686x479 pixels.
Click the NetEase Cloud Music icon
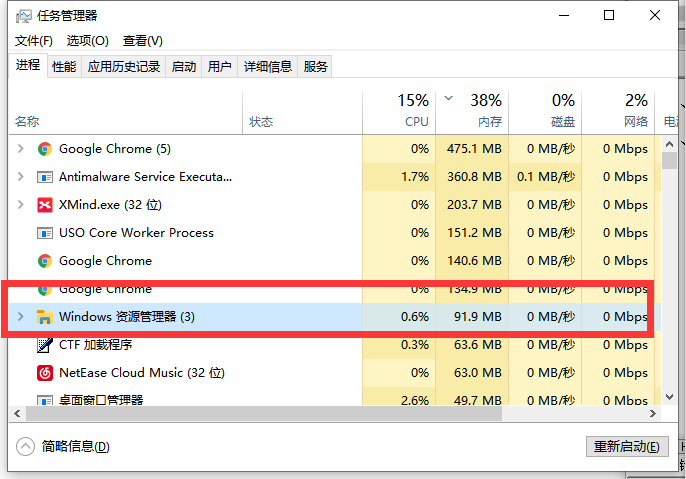tap(44, 373)
